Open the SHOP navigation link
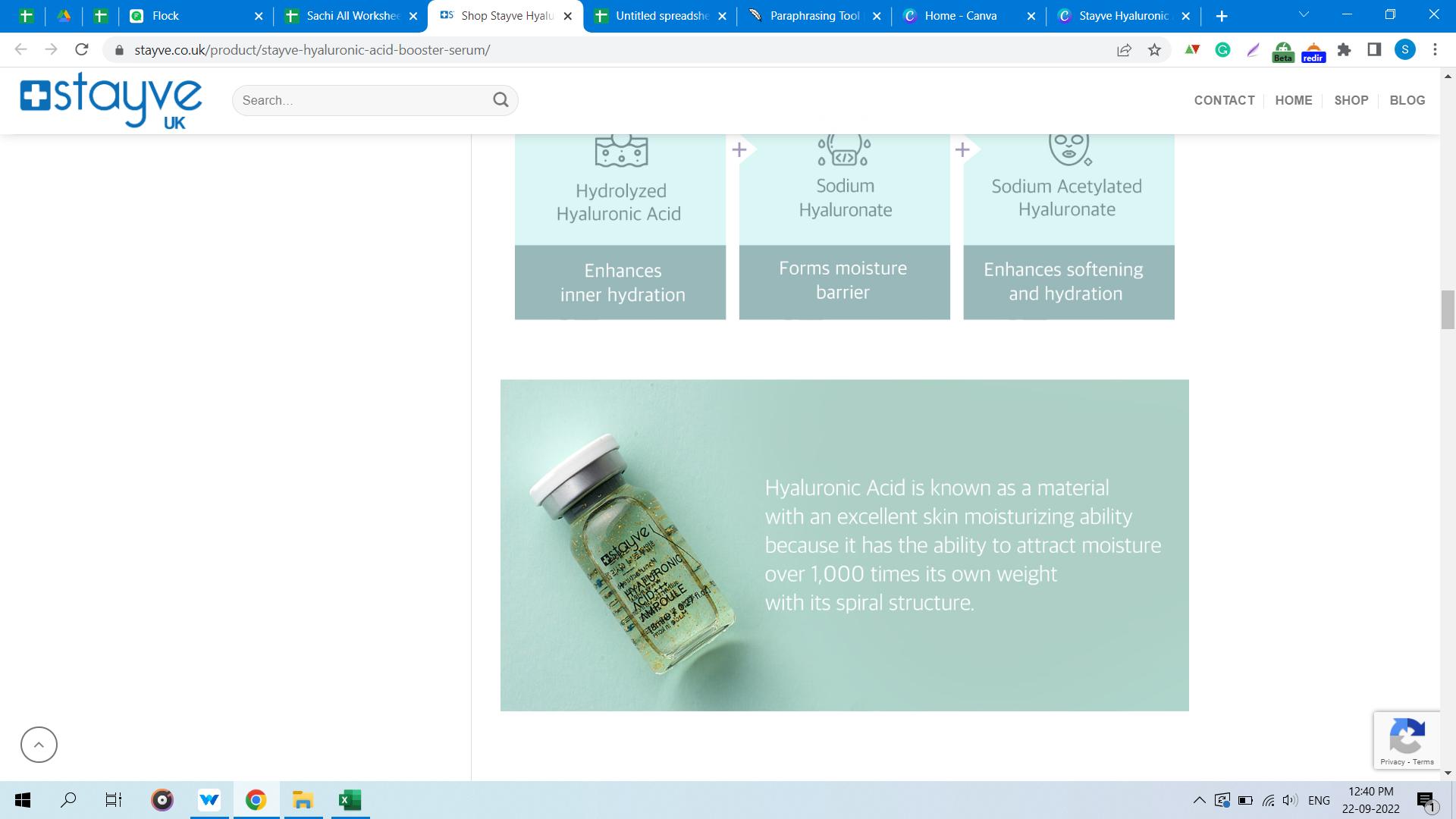 click(1351, 100)
